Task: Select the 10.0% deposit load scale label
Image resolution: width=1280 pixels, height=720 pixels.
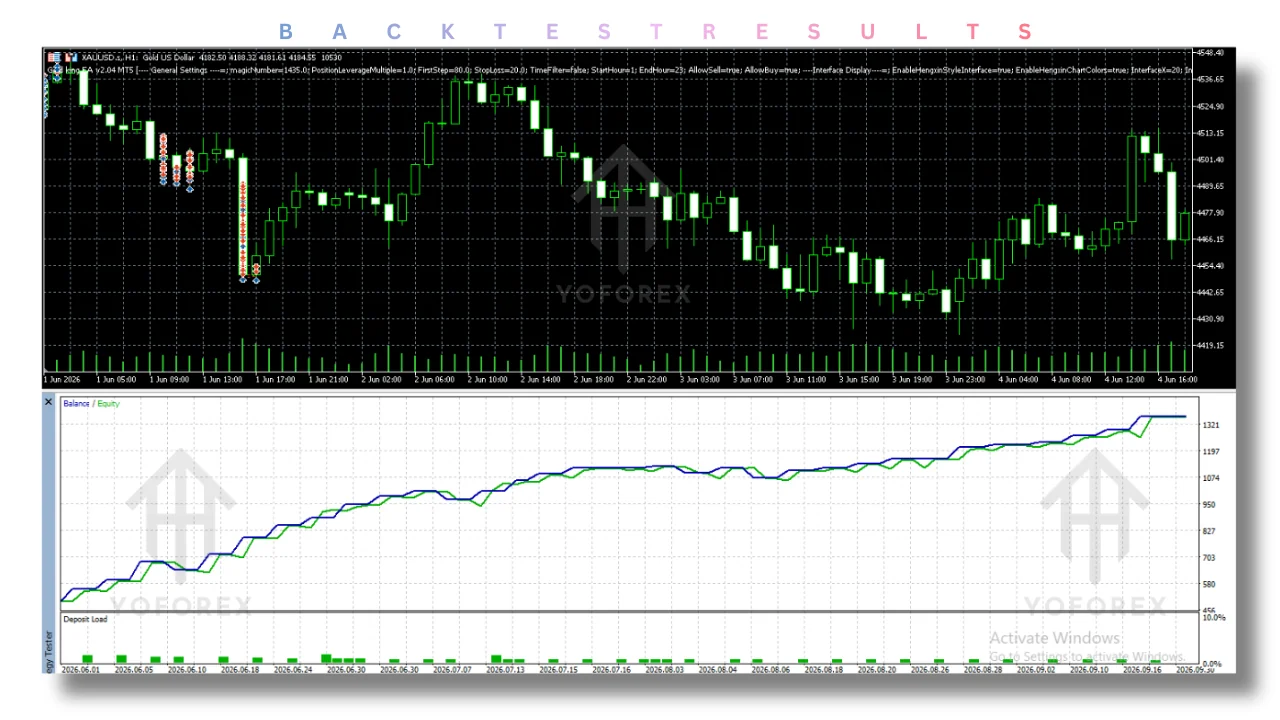Action: tap(1212, 618)
